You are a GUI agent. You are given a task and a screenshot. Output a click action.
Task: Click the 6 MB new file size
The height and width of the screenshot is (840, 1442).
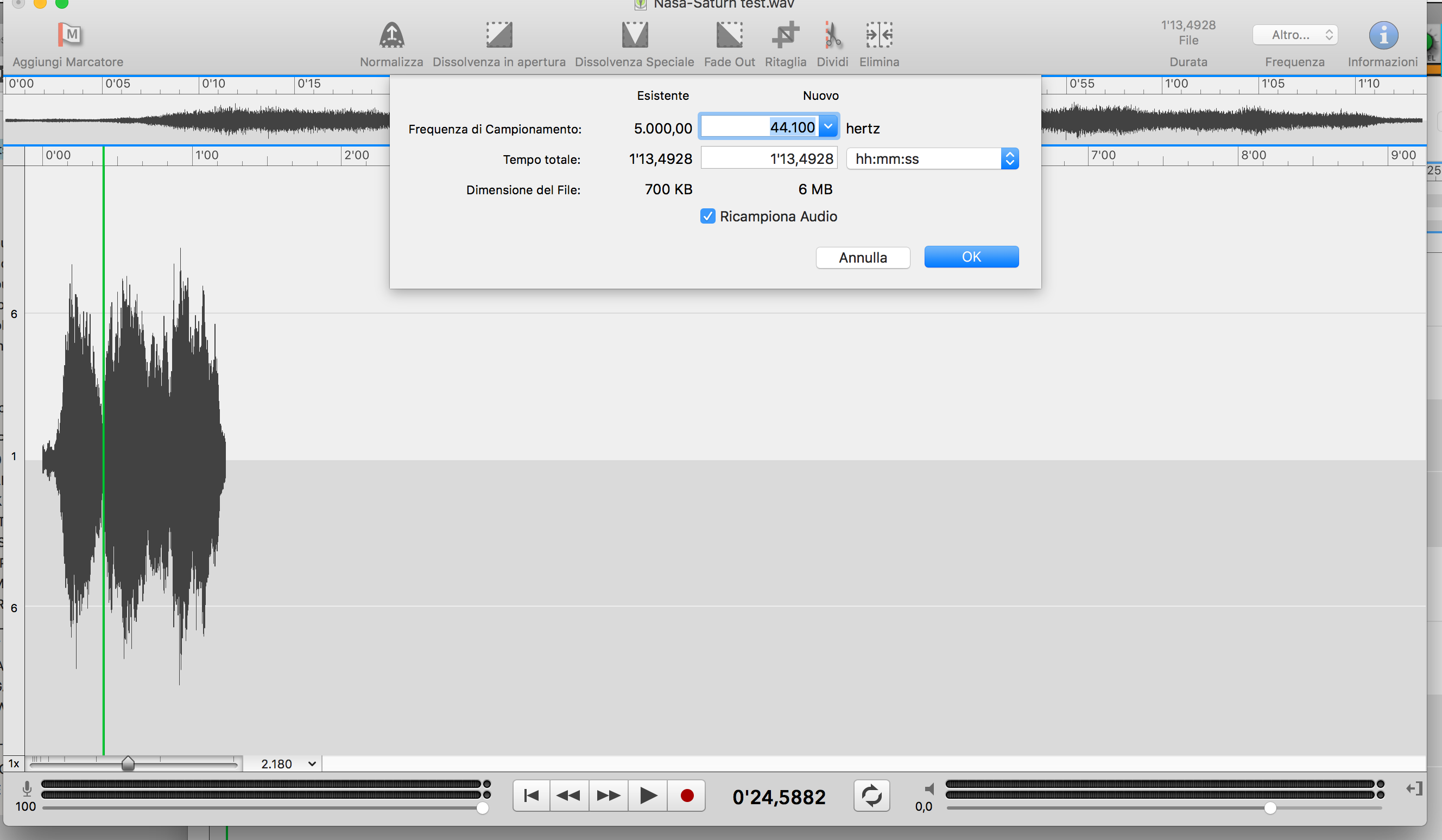[x=815, y=189]
